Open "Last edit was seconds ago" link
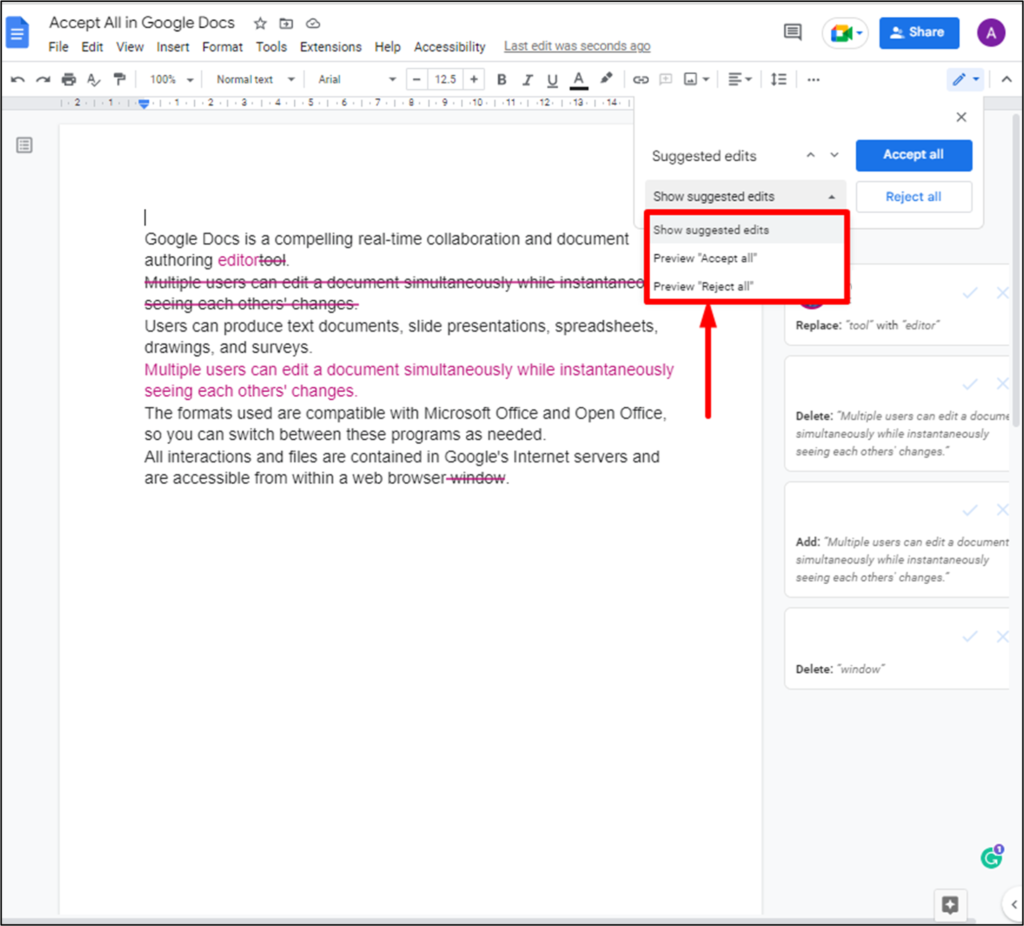This screenshot has width=1024, height=926. [577, 46]
